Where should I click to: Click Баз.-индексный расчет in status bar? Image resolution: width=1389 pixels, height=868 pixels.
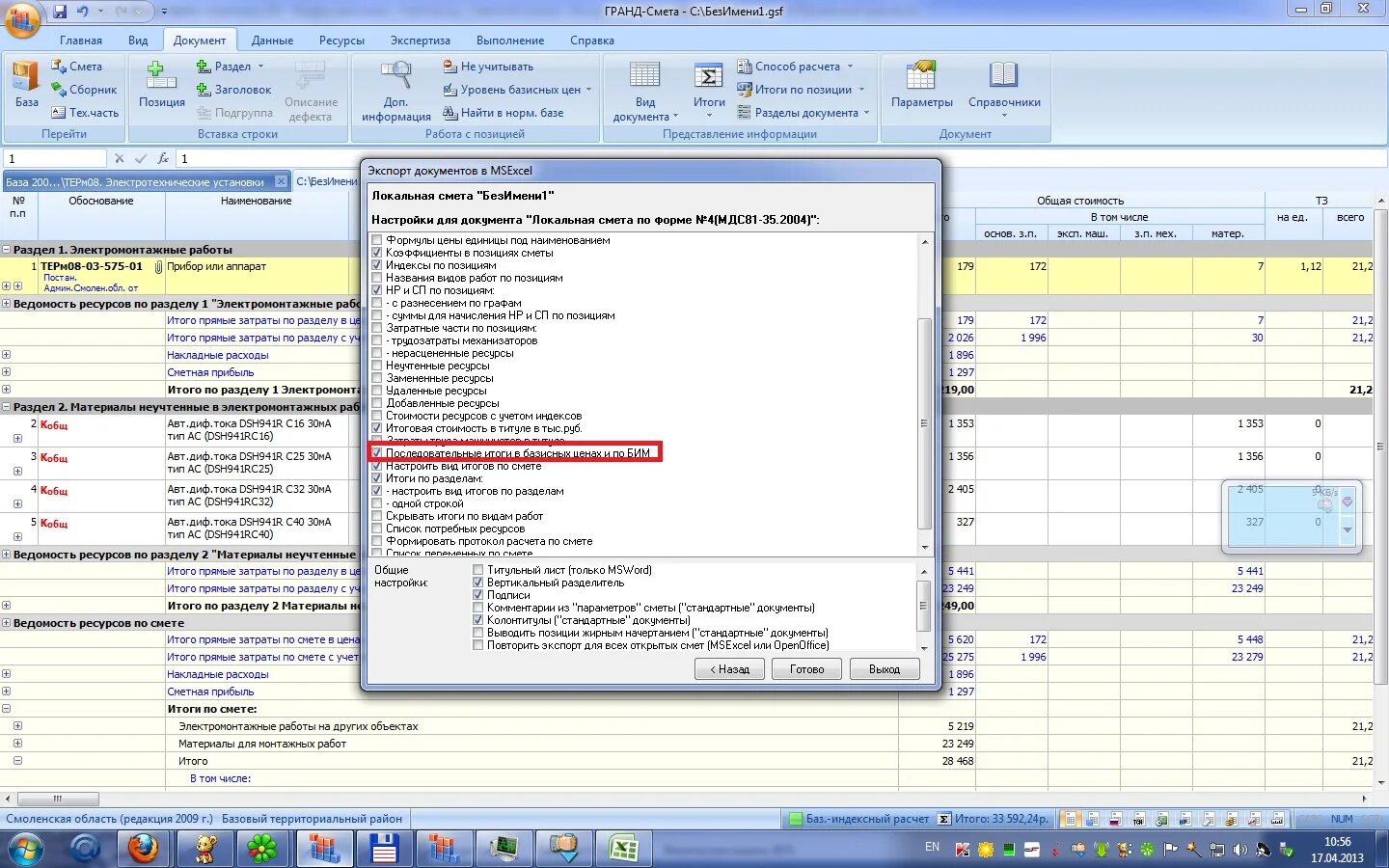(x=859, y=819)
